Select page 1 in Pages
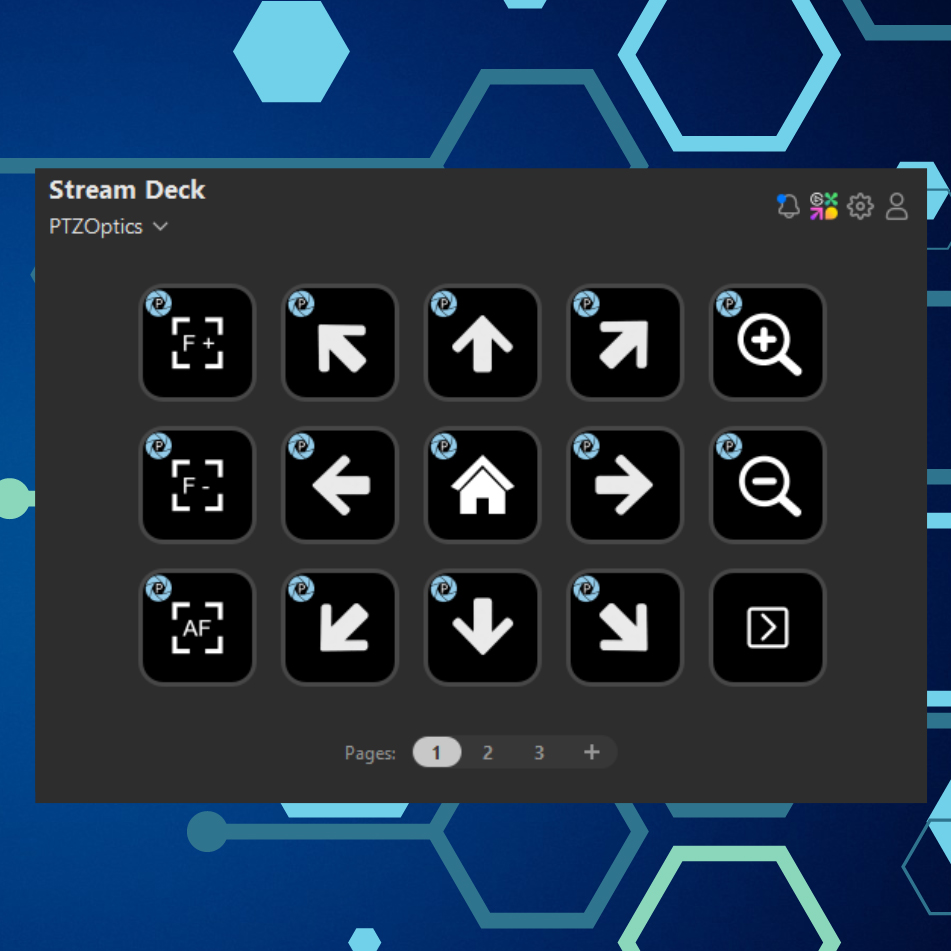Image resolution: width=951 pixels, height=951 pixels. pyautogui.click(x=437, y=753)
